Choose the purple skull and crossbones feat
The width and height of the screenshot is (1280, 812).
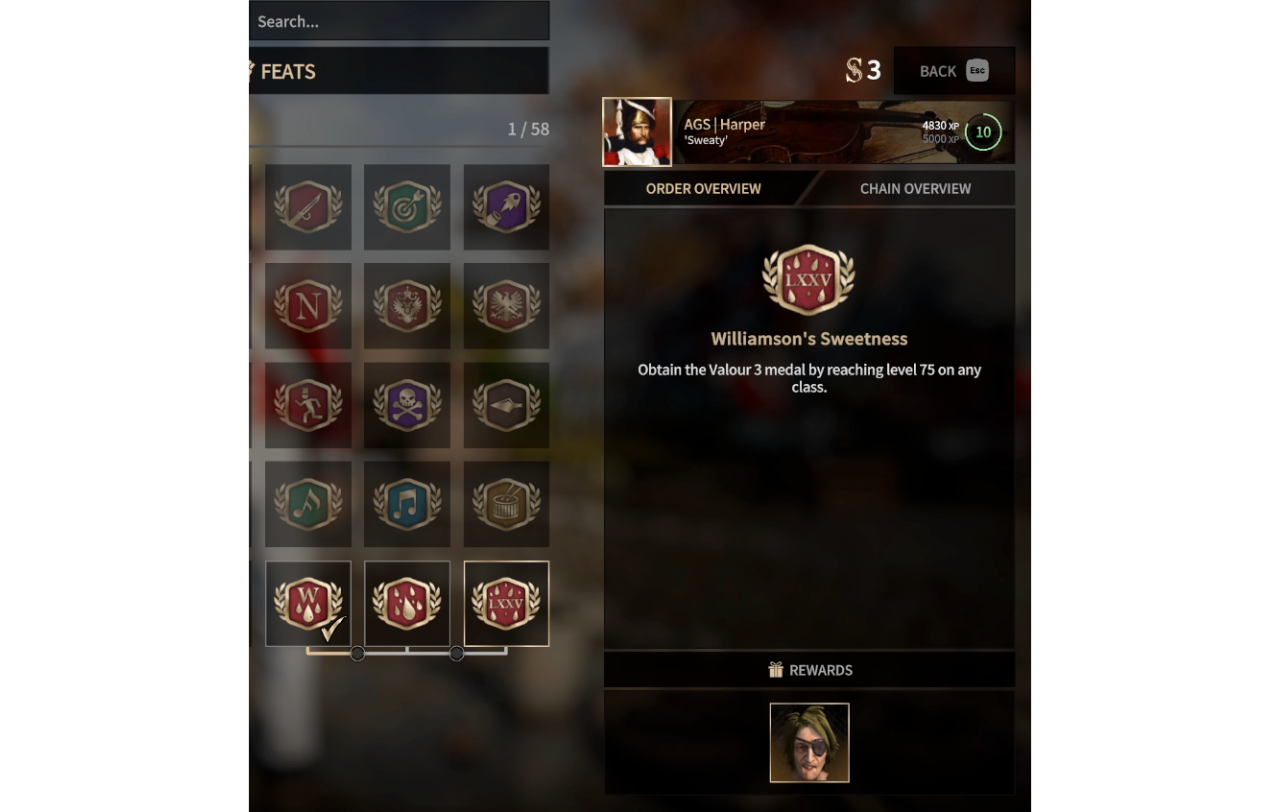pos(407,405)
